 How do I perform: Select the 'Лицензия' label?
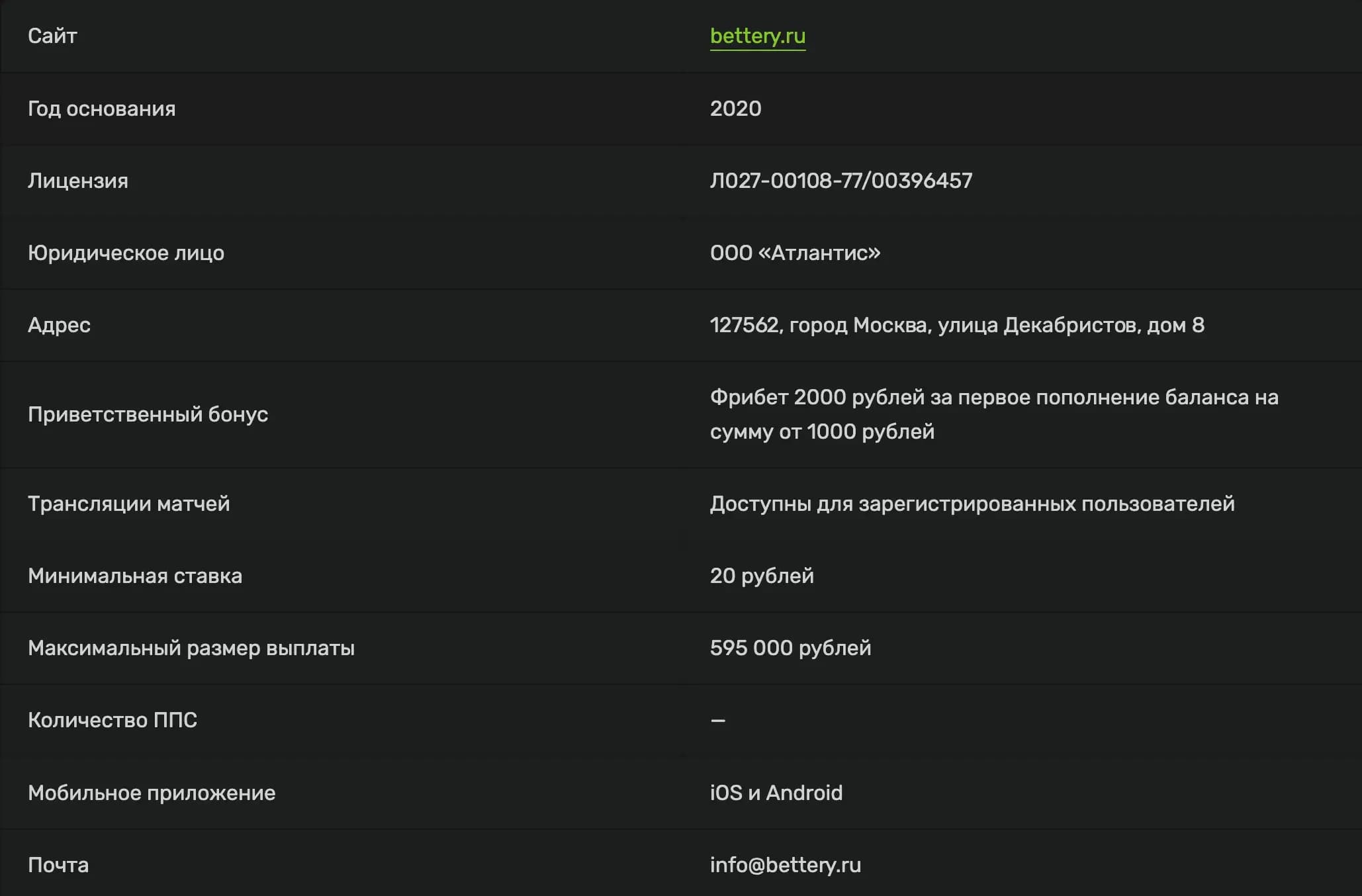point(78,181)
